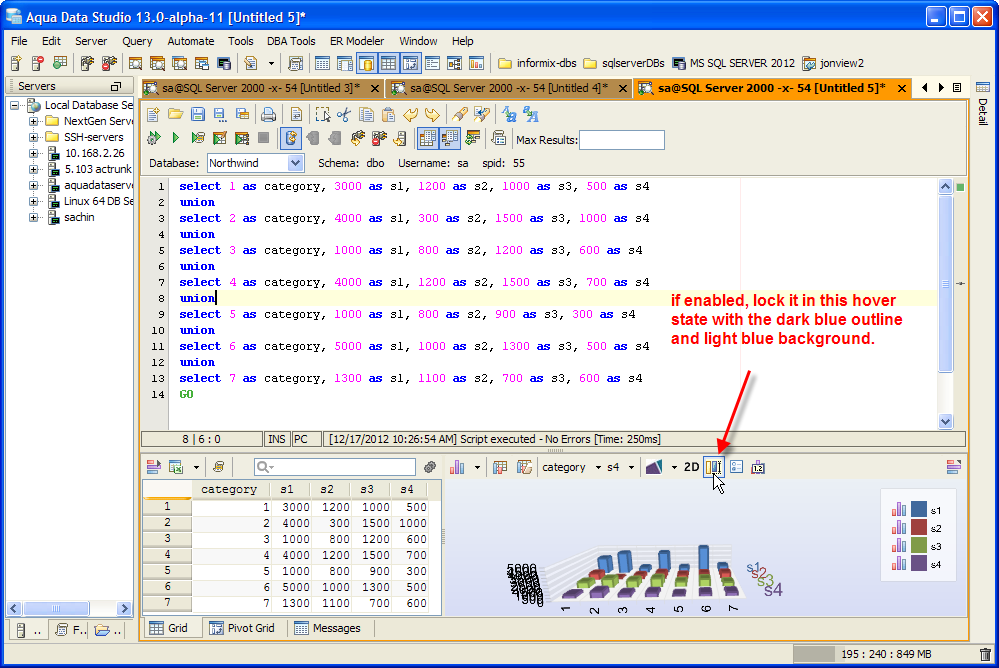Screen dimensions: 999x668
Task: Close the Untitled 5 query tab
Action: pos(902,88)
